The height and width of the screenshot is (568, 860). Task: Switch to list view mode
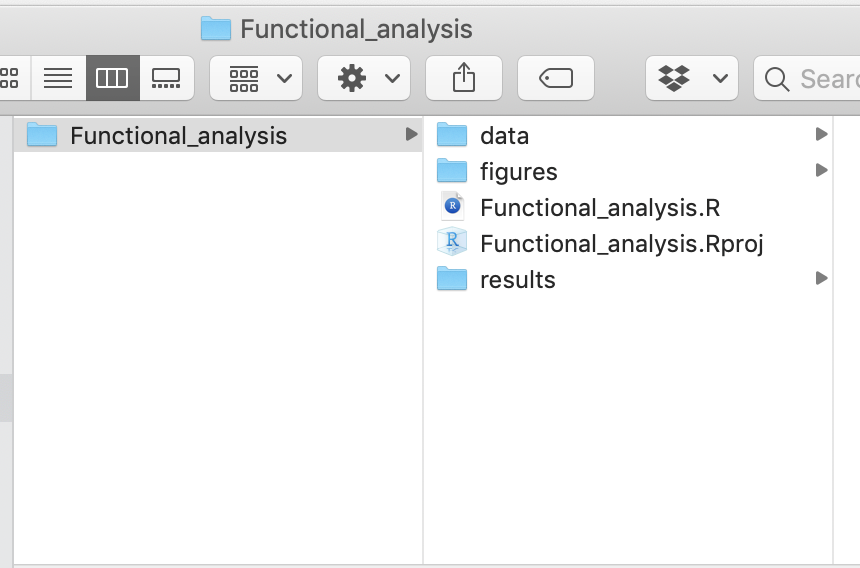click(x=58, y=78)
